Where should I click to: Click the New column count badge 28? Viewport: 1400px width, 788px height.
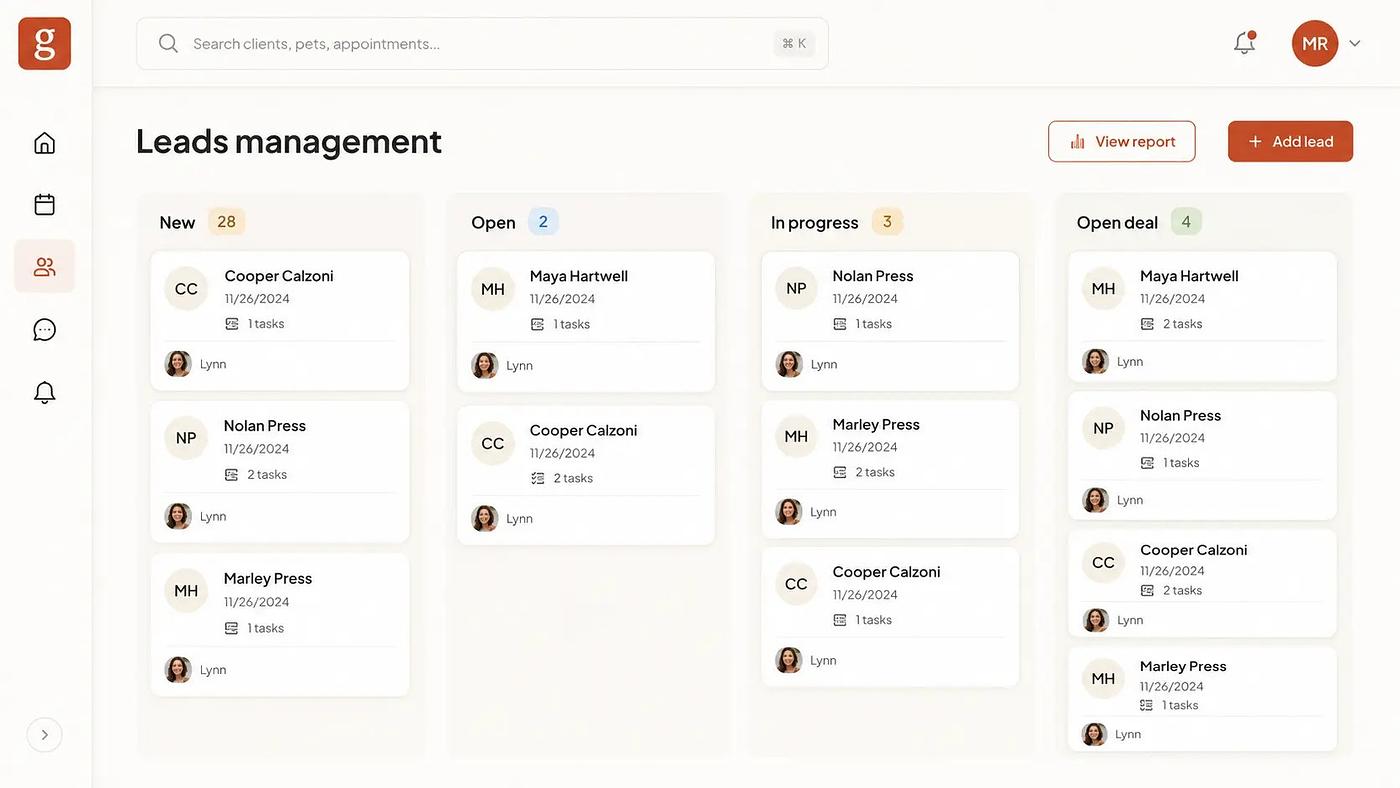[x=226, y=221]
